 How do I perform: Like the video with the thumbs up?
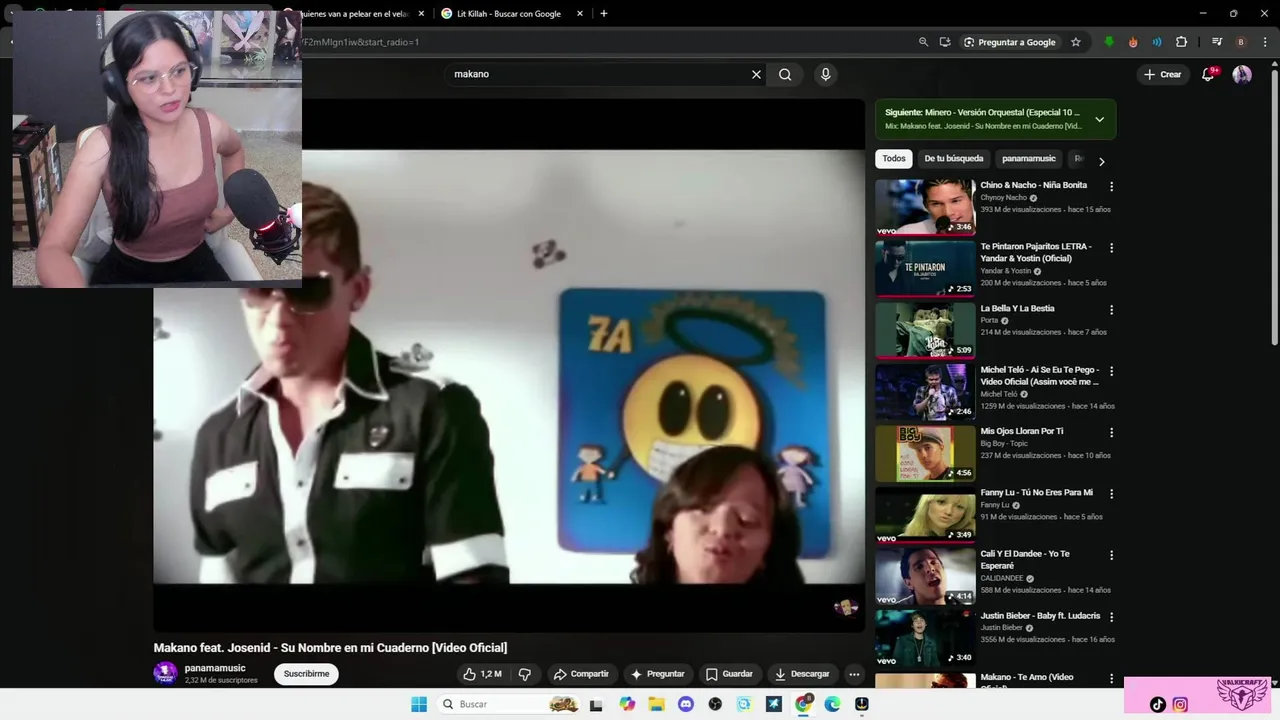(482, 674)
